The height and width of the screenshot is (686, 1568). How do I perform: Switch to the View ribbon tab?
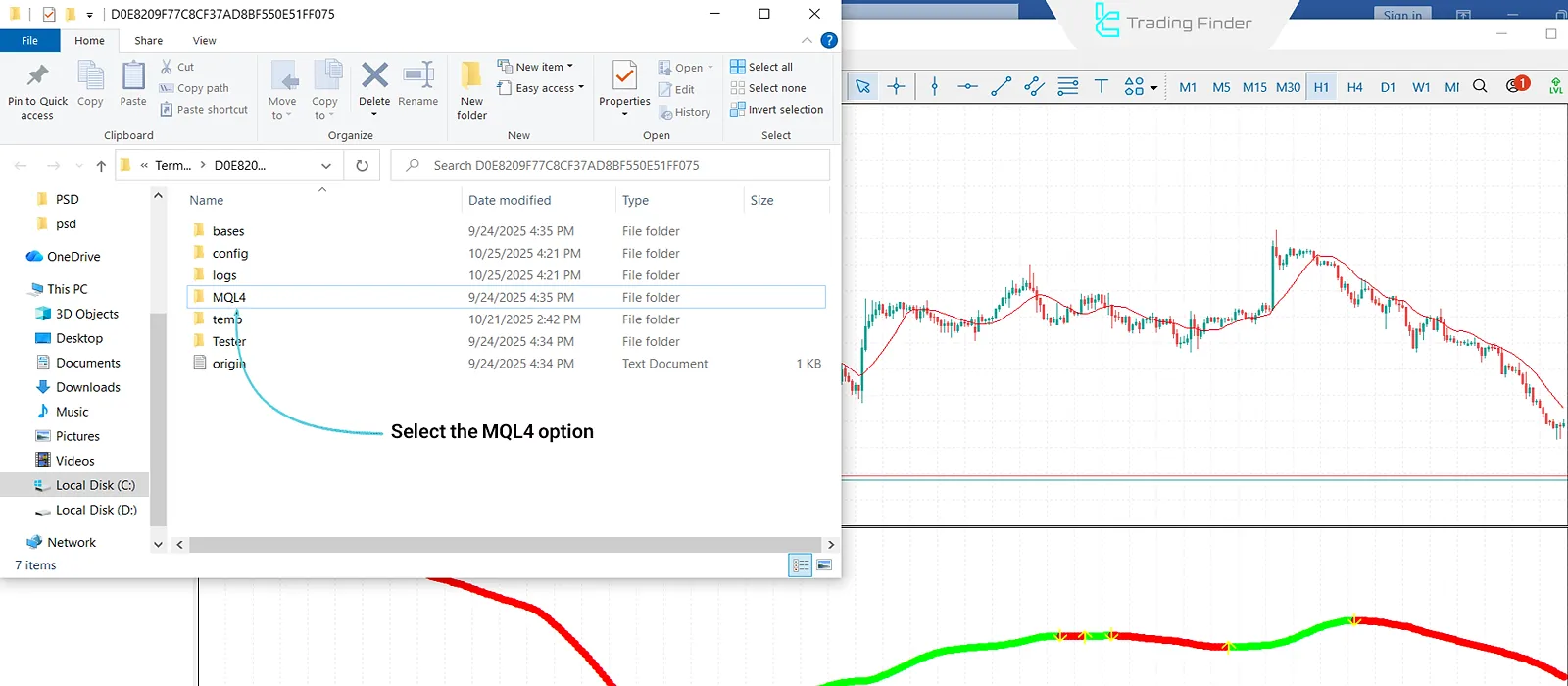[x=204, y=41]
